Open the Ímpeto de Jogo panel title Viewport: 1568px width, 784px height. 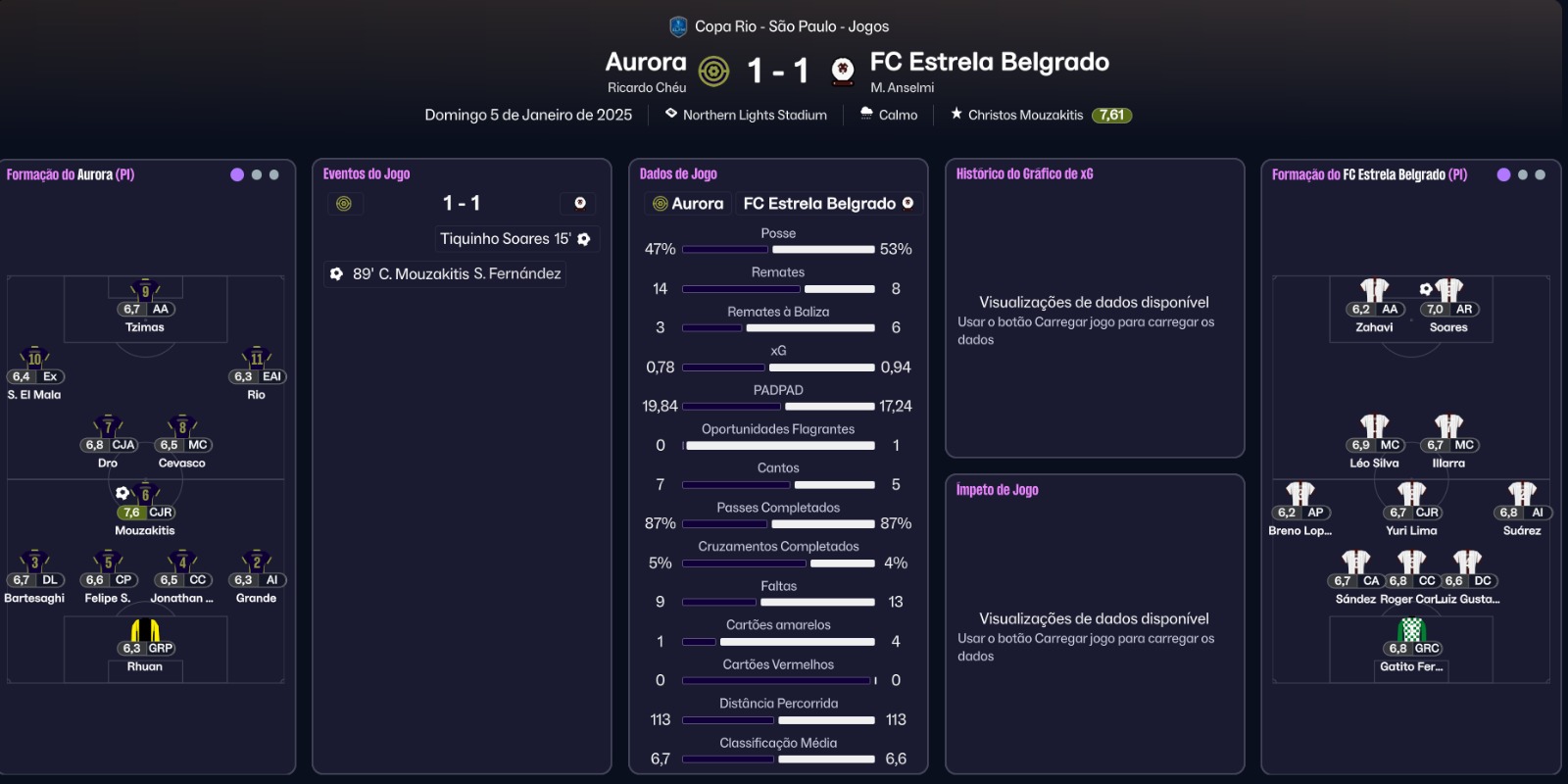[x=997, y=490]
